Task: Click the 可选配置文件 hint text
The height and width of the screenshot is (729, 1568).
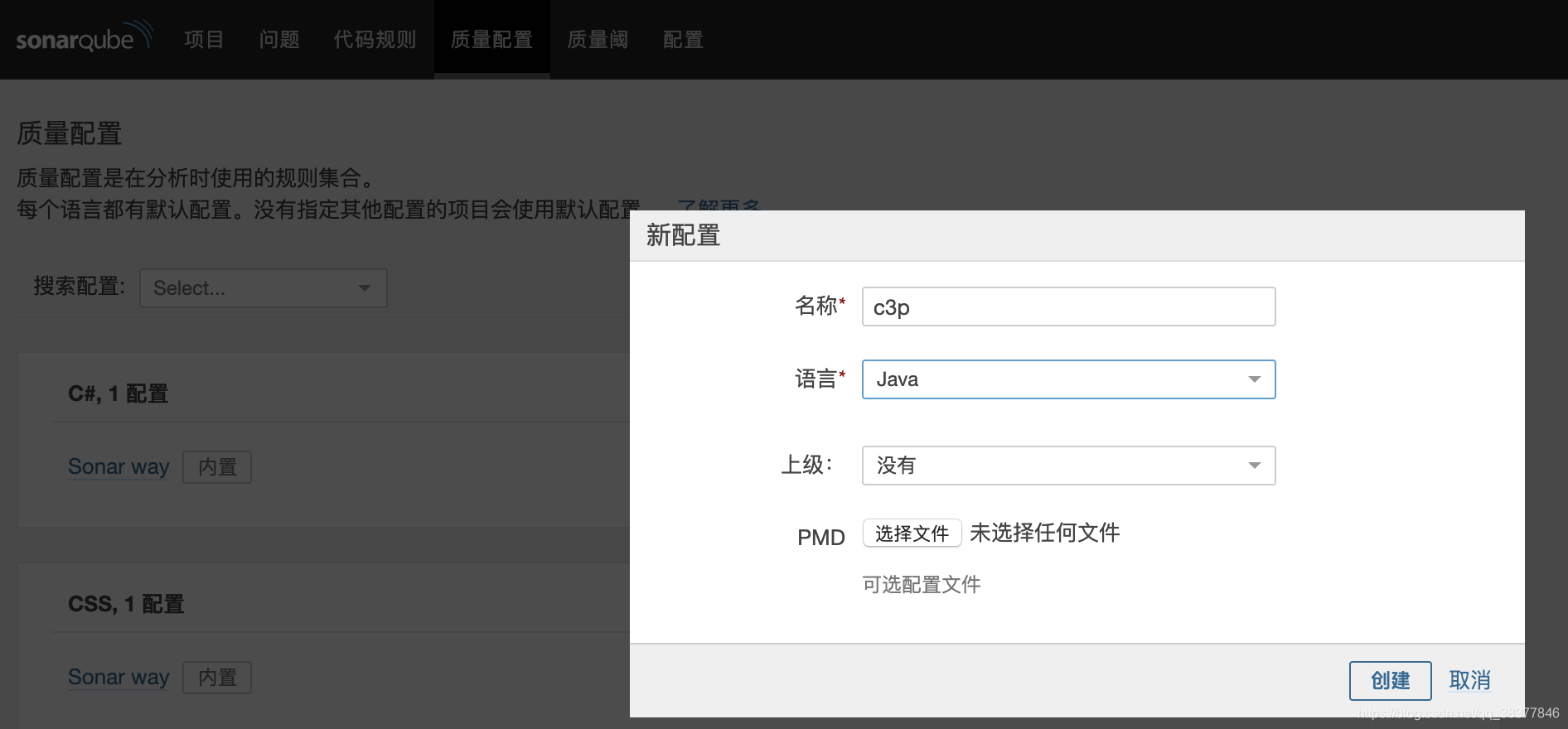Action: (921, 585)
